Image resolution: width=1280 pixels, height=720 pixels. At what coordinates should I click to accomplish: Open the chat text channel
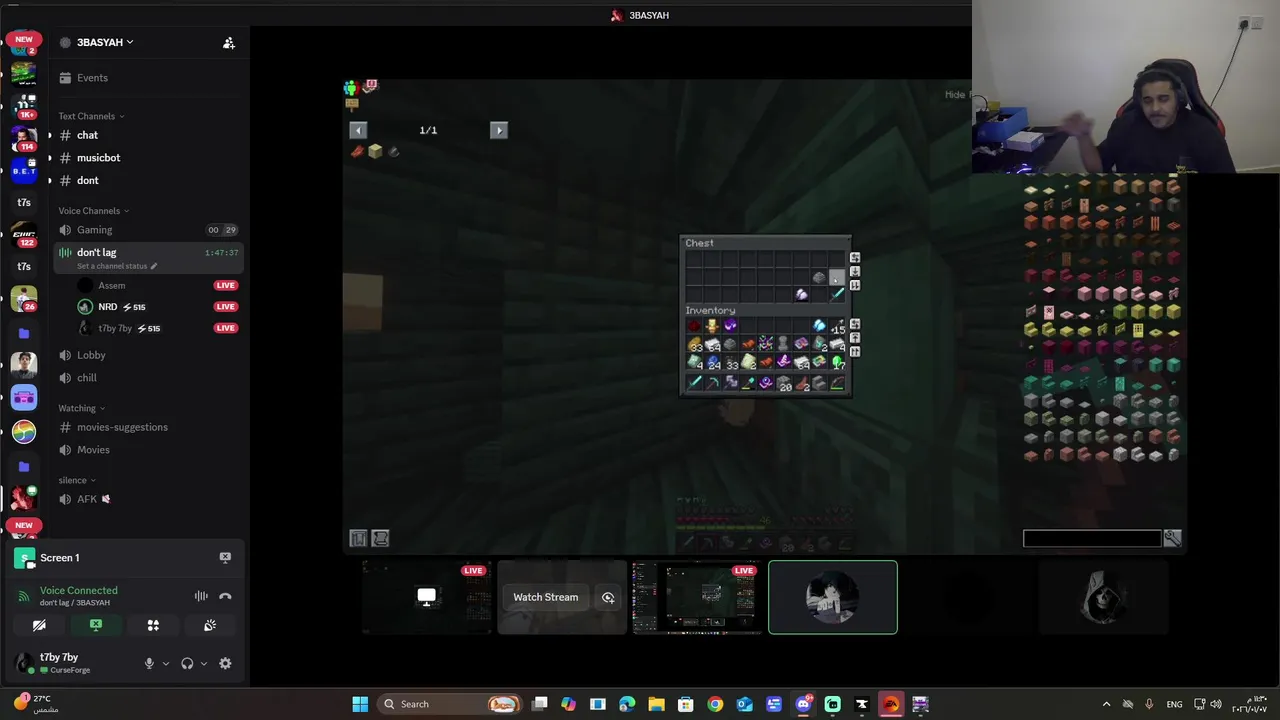[x=148, y=135]
